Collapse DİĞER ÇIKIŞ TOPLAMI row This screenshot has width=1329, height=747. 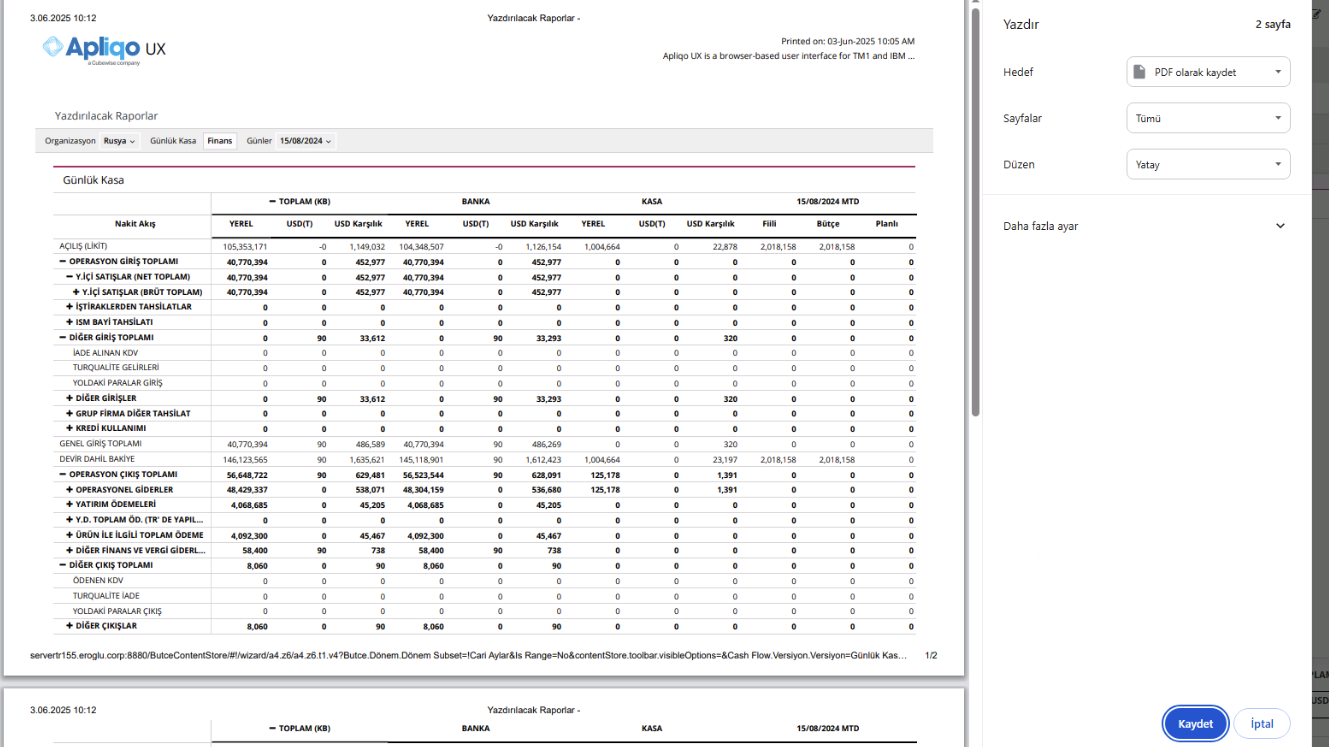point(63,565)
